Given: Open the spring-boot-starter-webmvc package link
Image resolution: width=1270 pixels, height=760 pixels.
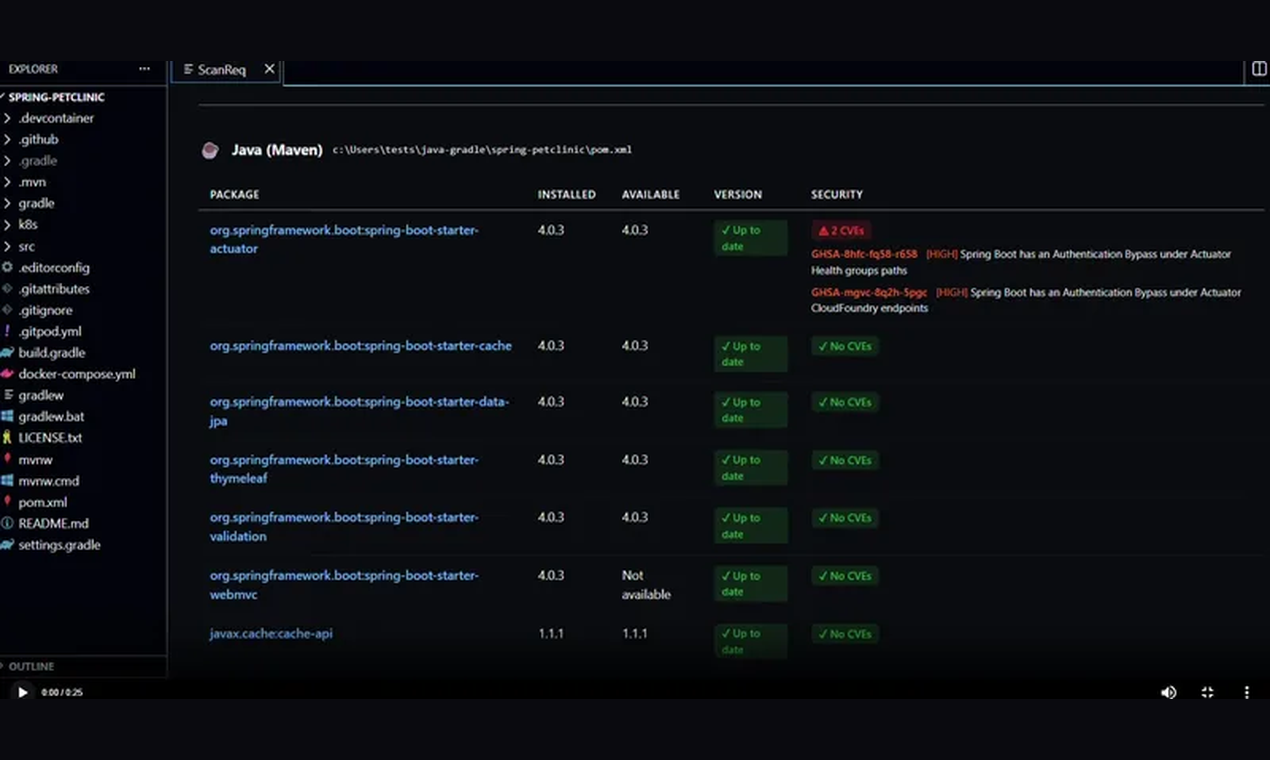Looking at the screenshot, I should (x=344, y=585).
